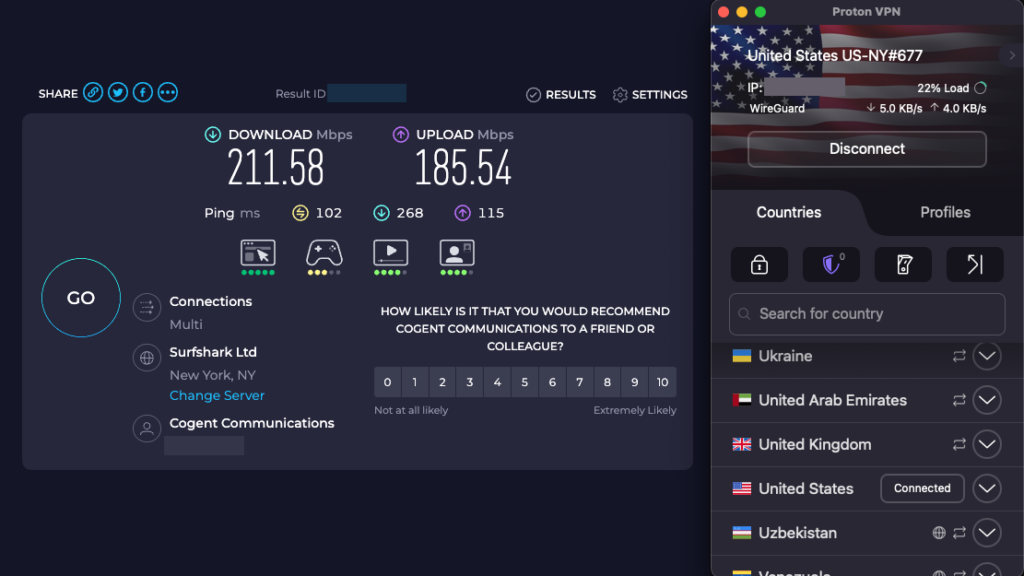Viewport: 1024px width, 576px height.
Task: Select United Arab Emirates country row
Action: click(x=867, y=400)
